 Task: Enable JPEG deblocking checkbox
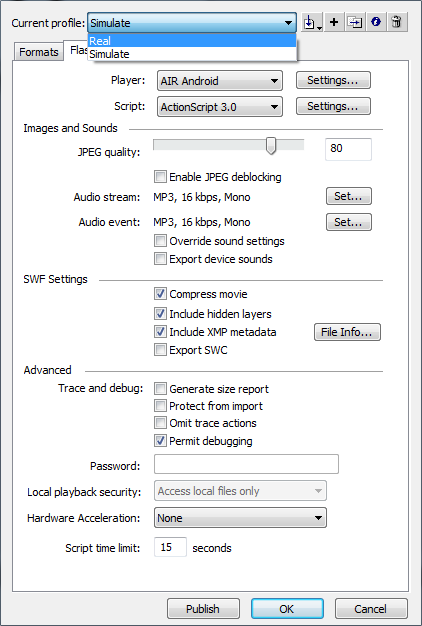coord(160,176)
